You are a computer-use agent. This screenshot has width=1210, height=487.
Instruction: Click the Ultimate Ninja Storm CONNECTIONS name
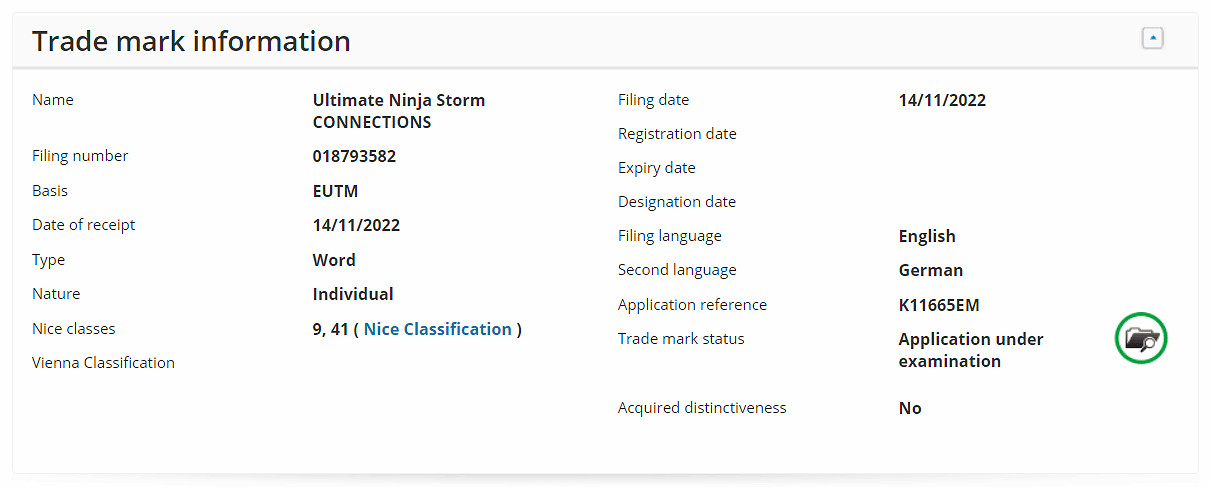[398, 111]
